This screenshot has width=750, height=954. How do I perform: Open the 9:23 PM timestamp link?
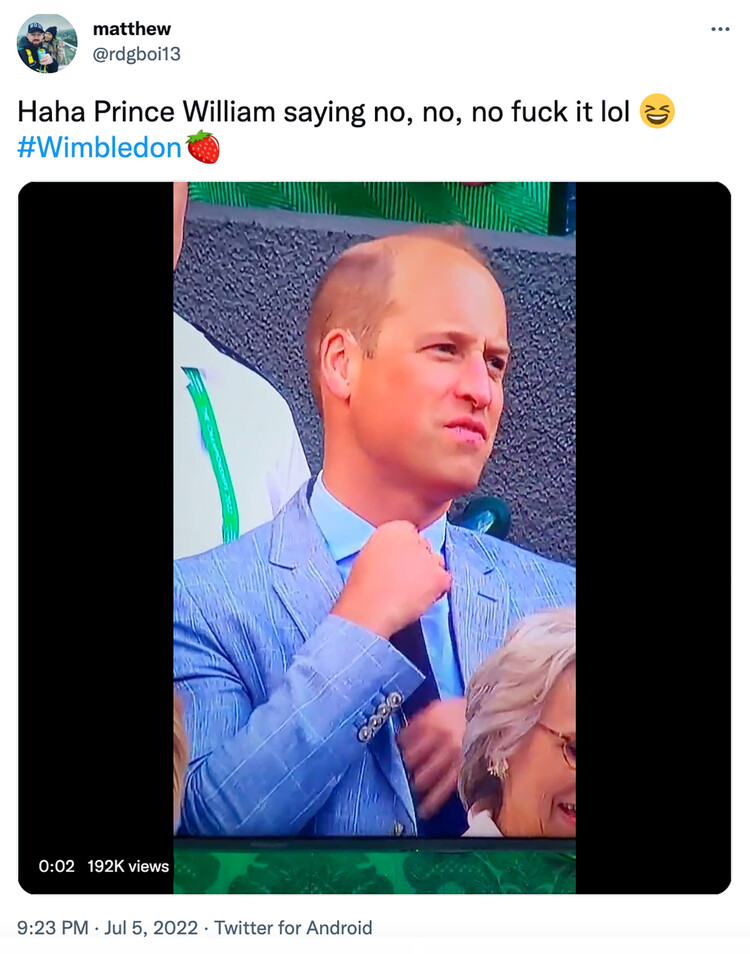[x=52, y=928]
